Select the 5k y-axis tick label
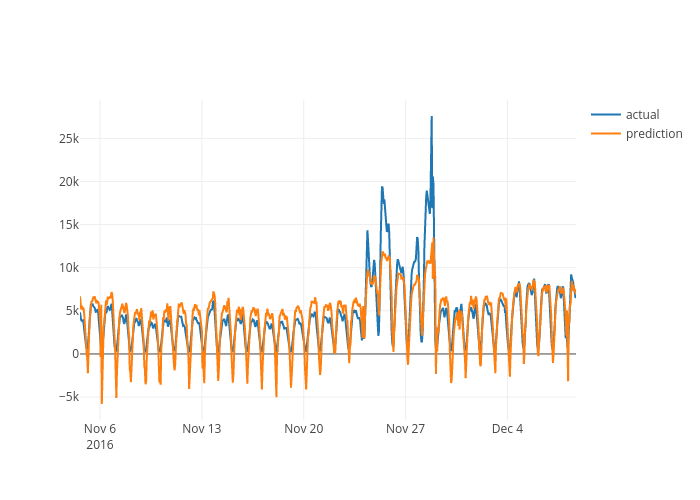Screen dimensions: 700x500 [69, 311]
